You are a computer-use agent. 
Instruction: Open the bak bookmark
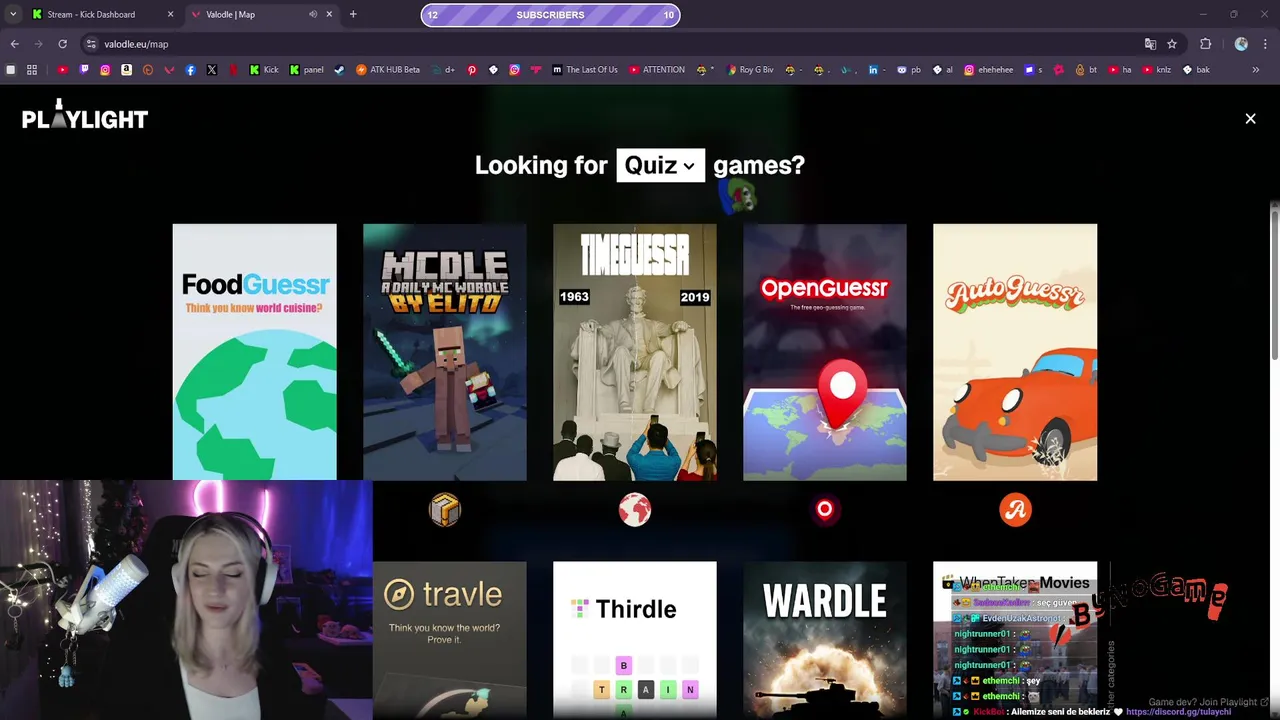pos(1196,70)
